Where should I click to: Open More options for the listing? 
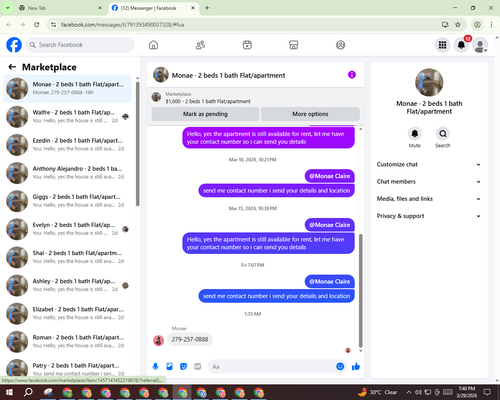coord(310,114)
